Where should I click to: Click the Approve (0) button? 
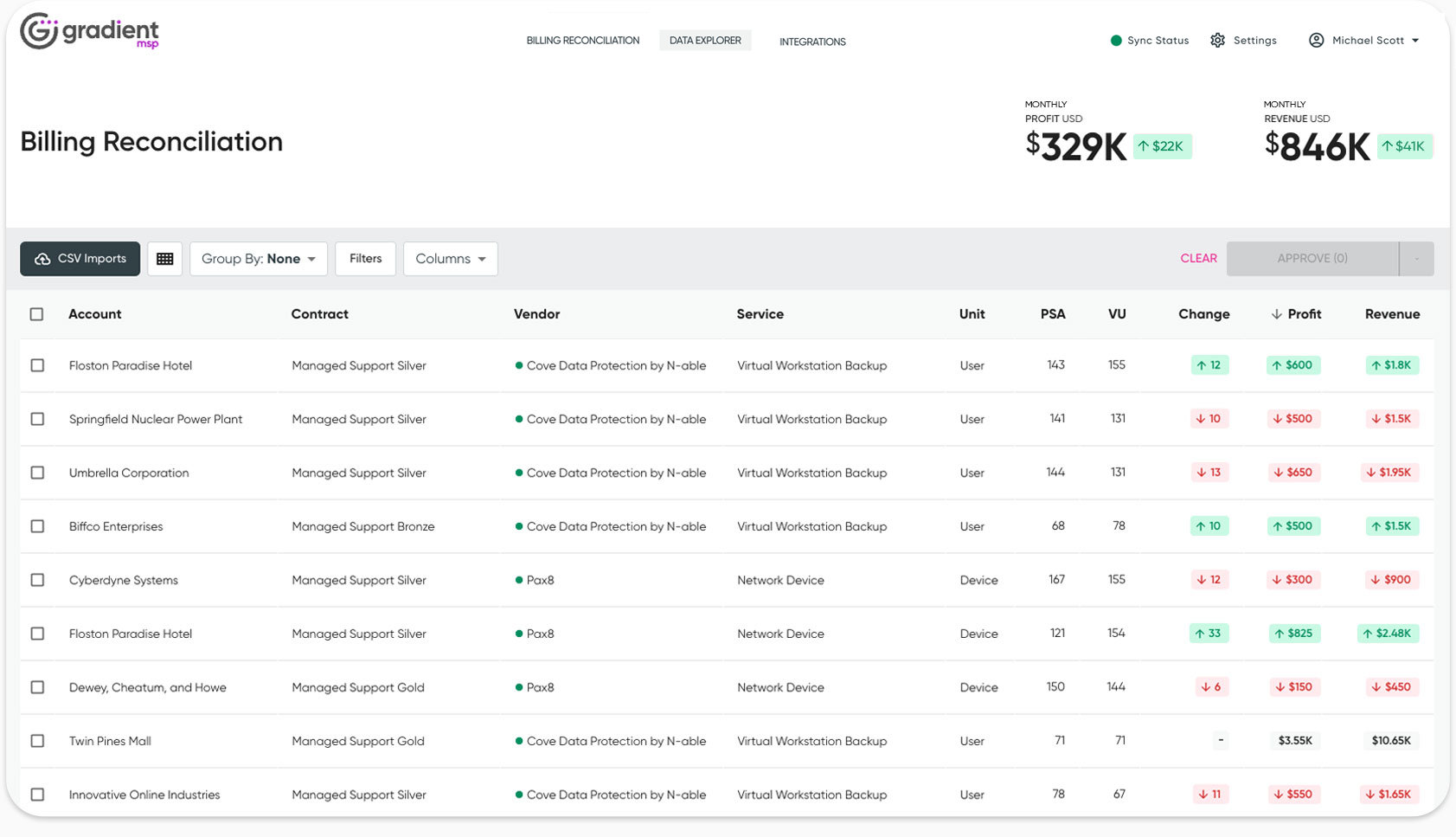[x=1312, y=259]
